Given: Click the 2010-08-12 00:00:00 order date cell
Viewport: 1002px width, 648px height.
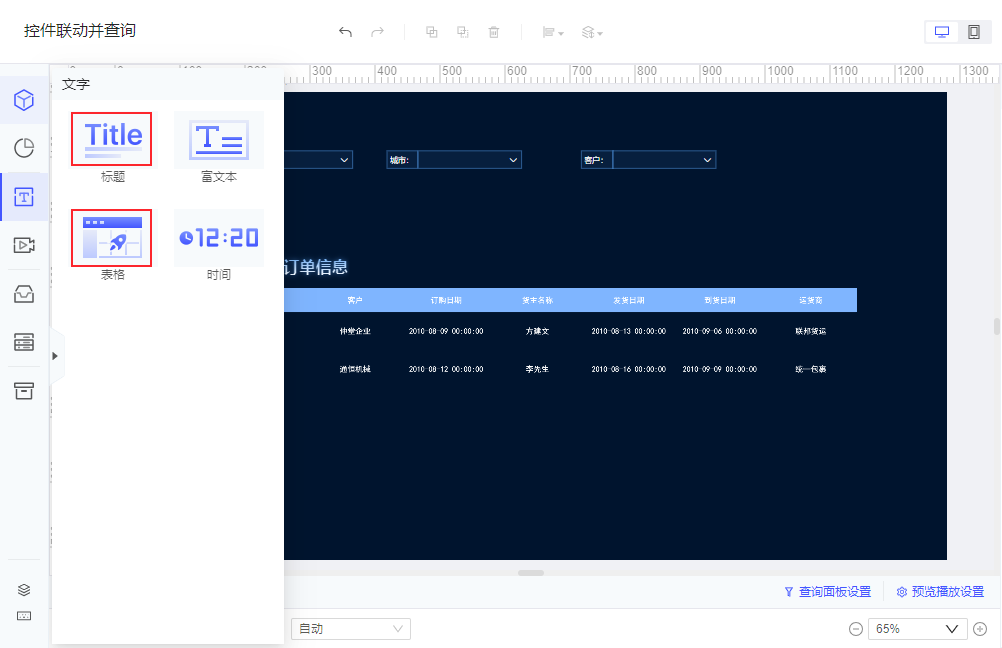Looking at the screenshot, I should [446, 369].
